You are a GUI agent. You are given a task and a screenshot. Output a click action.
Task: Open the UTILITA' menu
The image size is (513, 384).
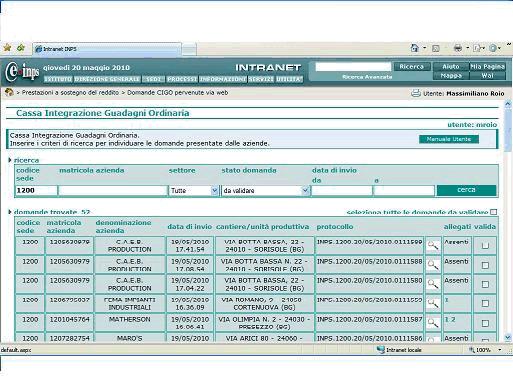click(289, 79)
